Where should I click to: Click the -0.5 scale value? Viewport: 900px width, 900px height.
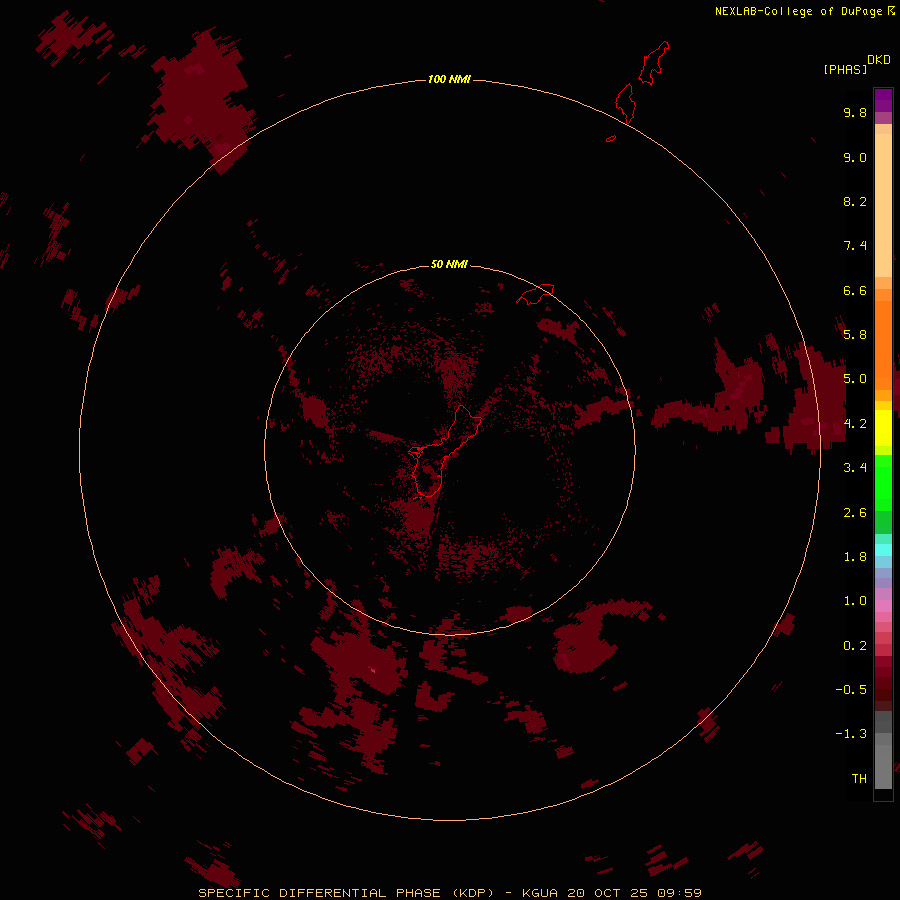[851, 690]
